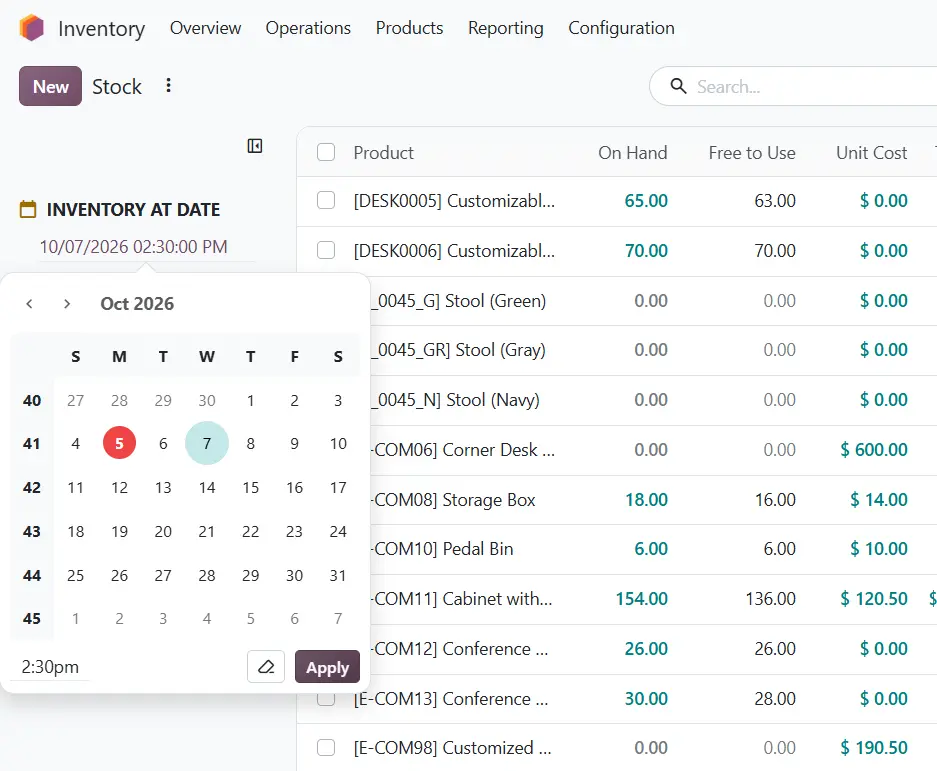The width and height of the screenshot is (937, 771).
Task: Select October 12 in the calendar
Action: tap(120, 488)
